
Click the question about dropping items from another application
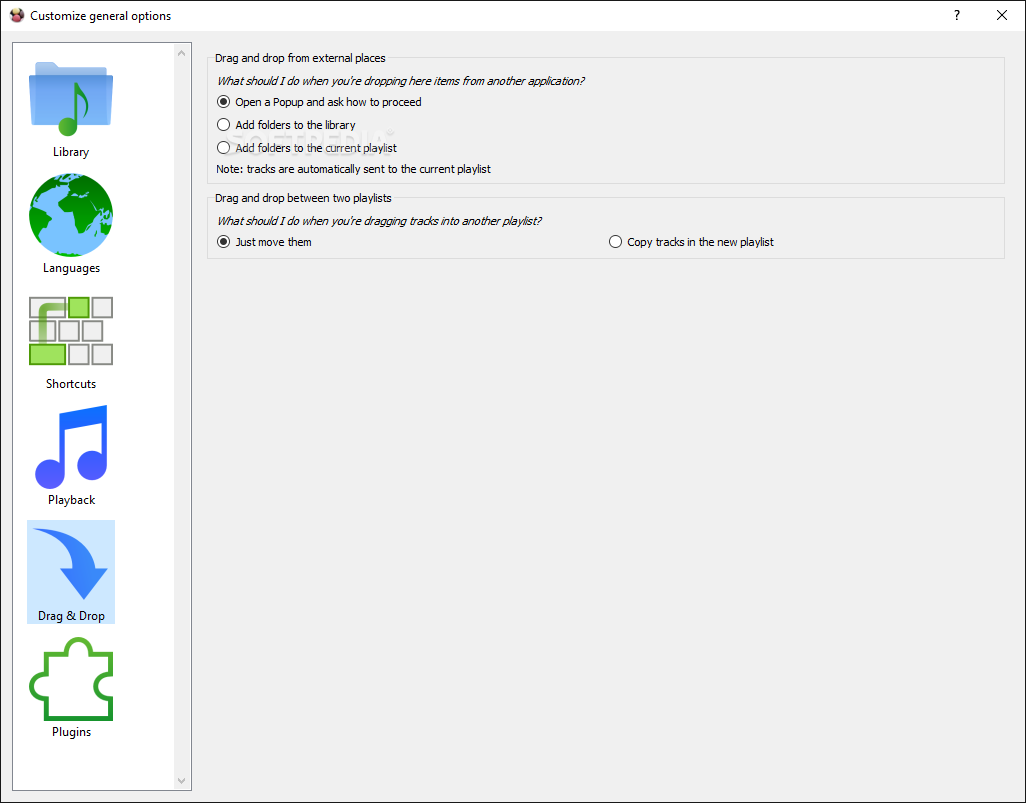[x=400, y=81]
